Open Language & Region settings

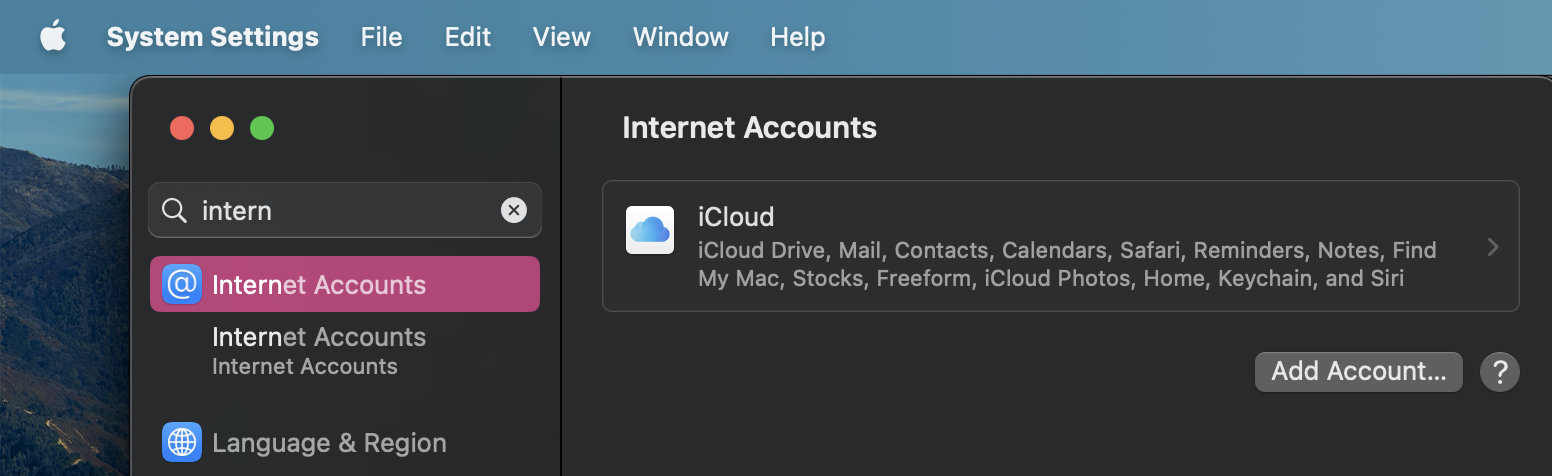pos(329,442)
